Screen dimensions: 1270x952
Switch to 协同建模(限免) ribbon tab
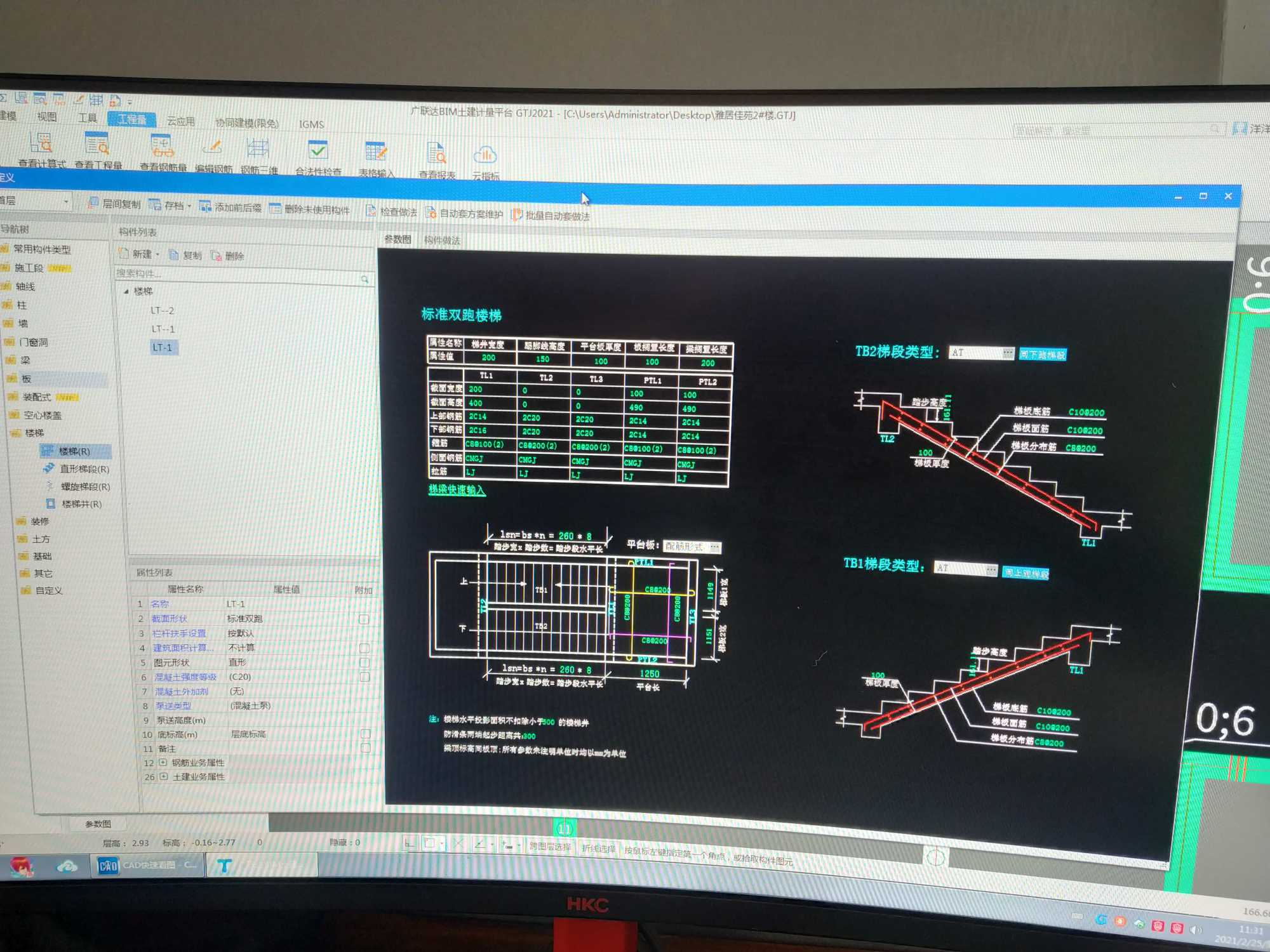[x=247, y=122]
